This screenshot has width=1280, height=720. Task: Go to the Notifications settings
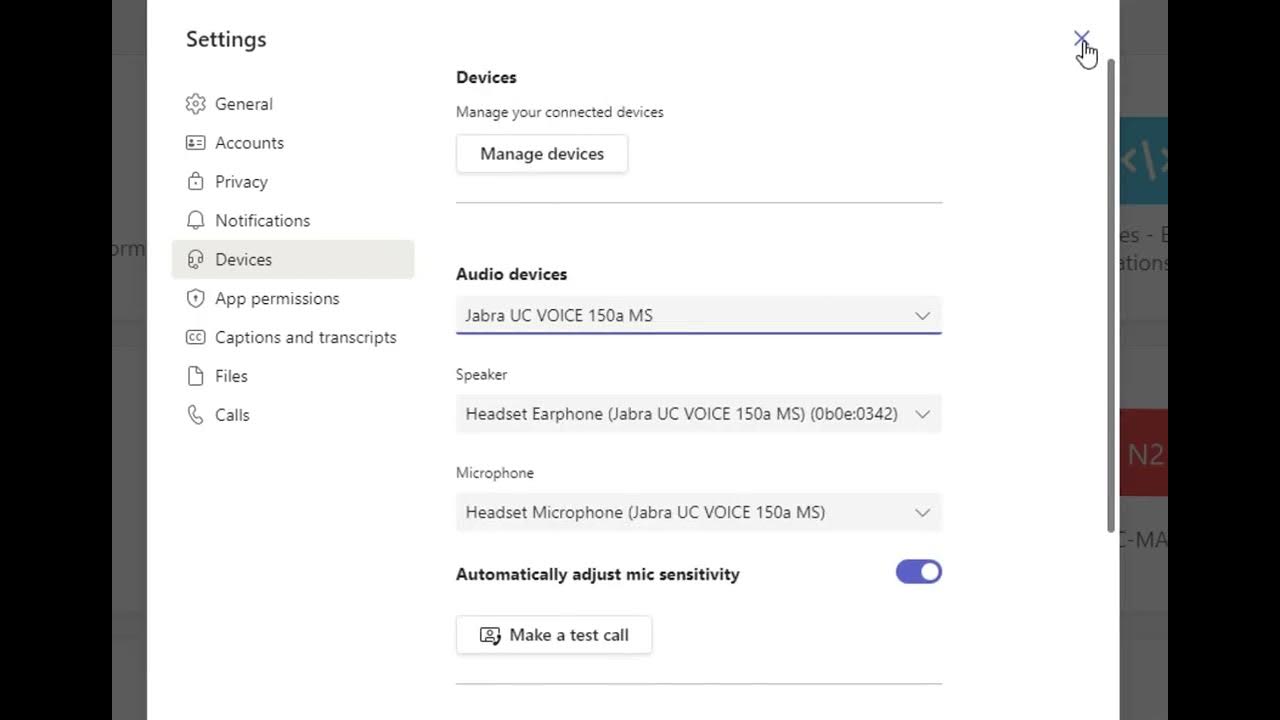[262, 221]
